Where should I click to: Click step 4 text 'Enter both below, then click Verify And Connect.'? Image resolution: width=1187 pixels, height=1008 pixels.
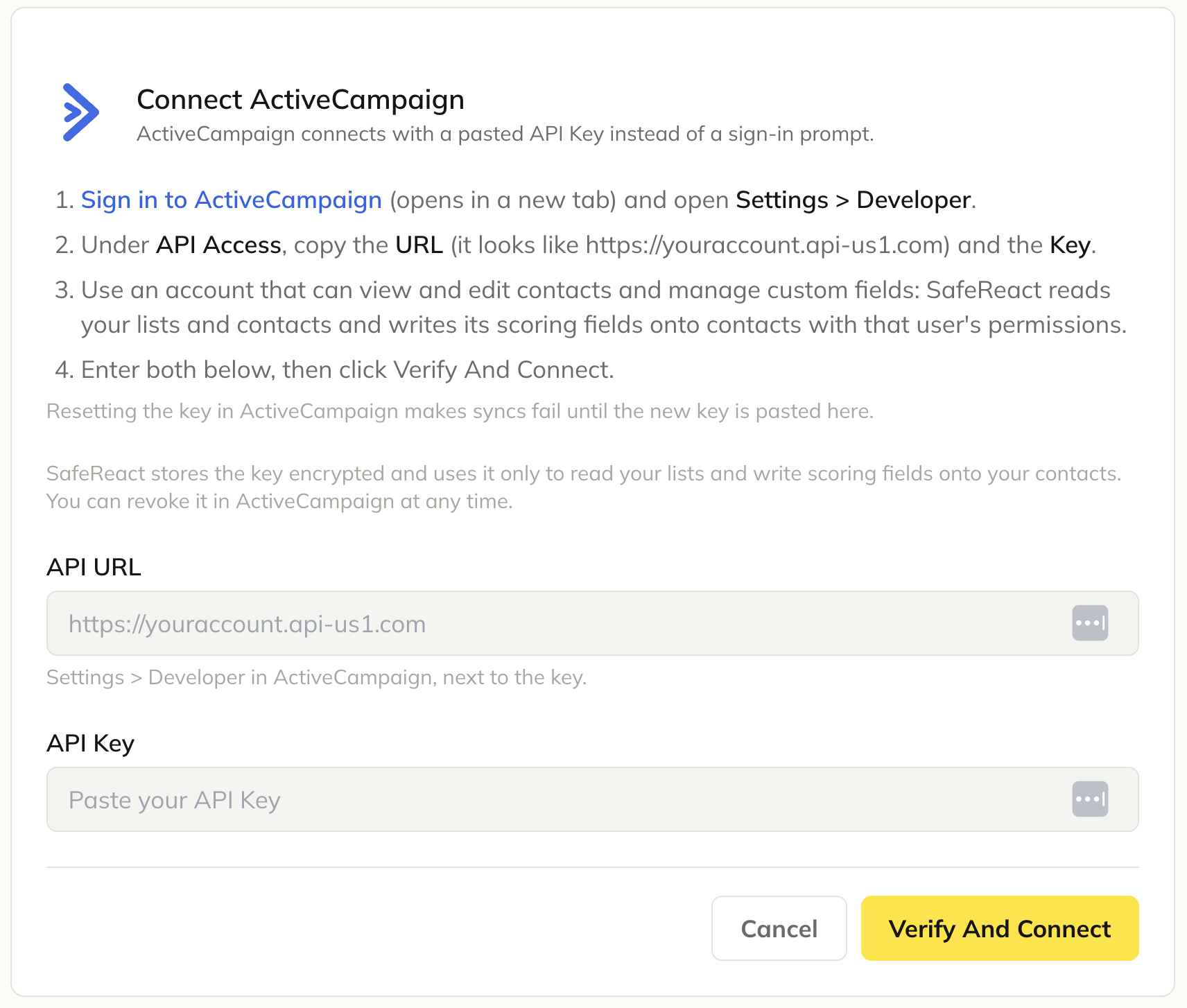coord(348,370)
